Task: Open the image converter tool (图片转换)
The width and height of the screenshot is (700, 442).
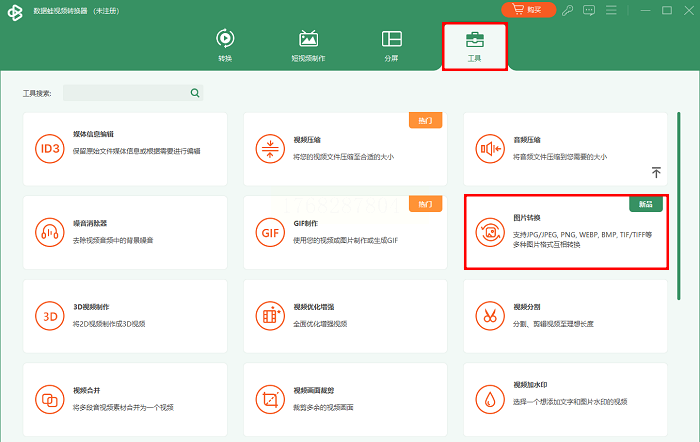Action: click(x=565, y=232)
